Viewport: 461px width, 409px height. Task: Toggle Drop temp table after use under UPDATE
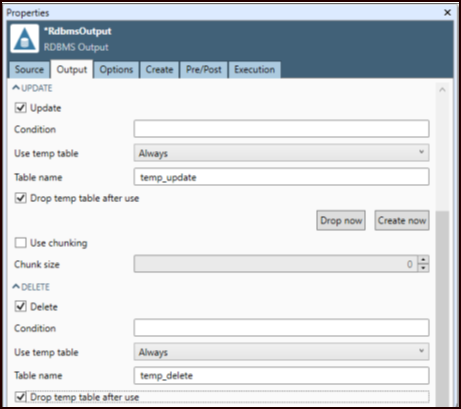[x=21, y=198]
